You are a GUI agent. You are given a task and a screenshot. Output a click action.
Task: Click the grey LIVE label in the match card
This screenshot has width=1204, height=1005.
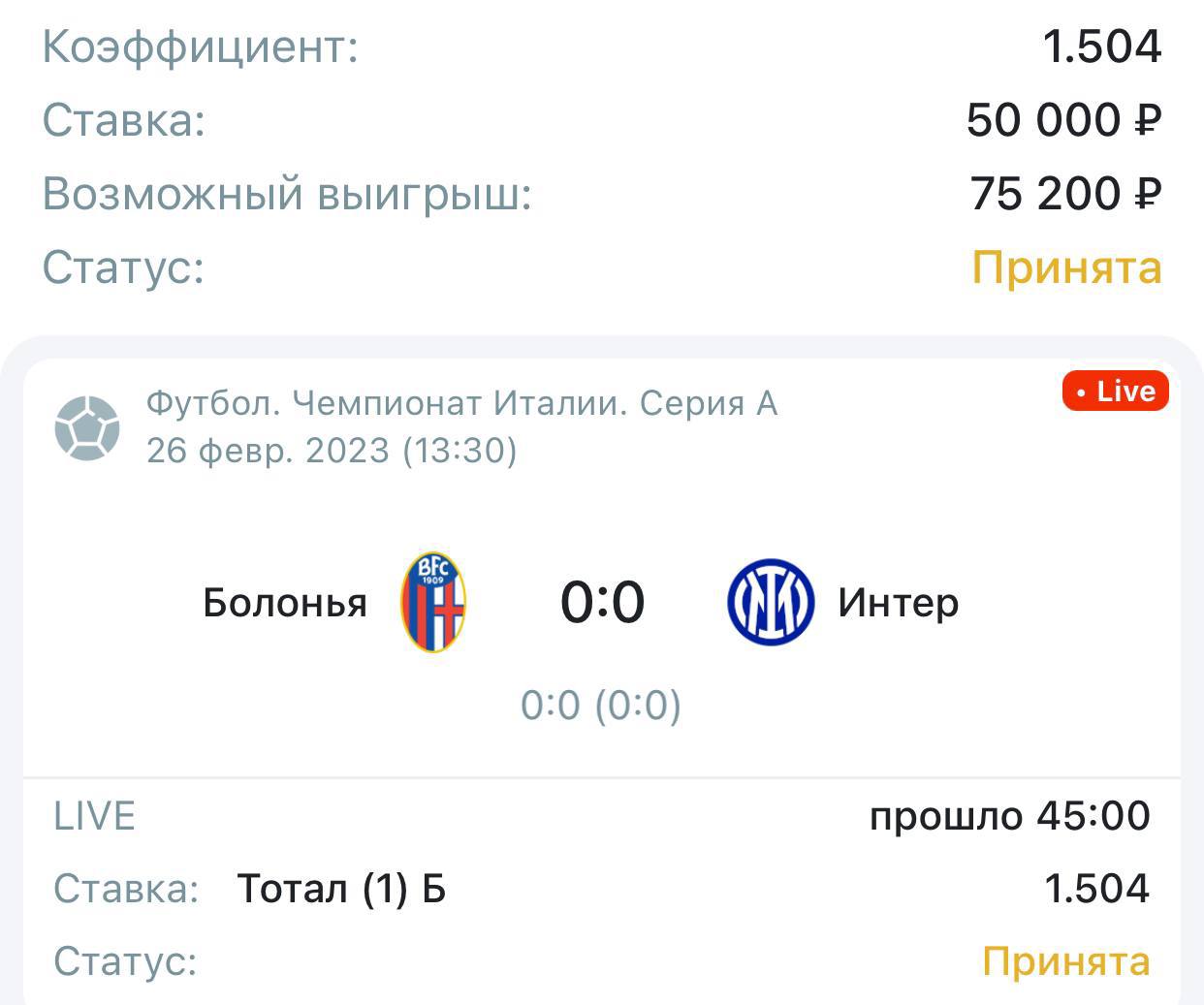(94, 816)
